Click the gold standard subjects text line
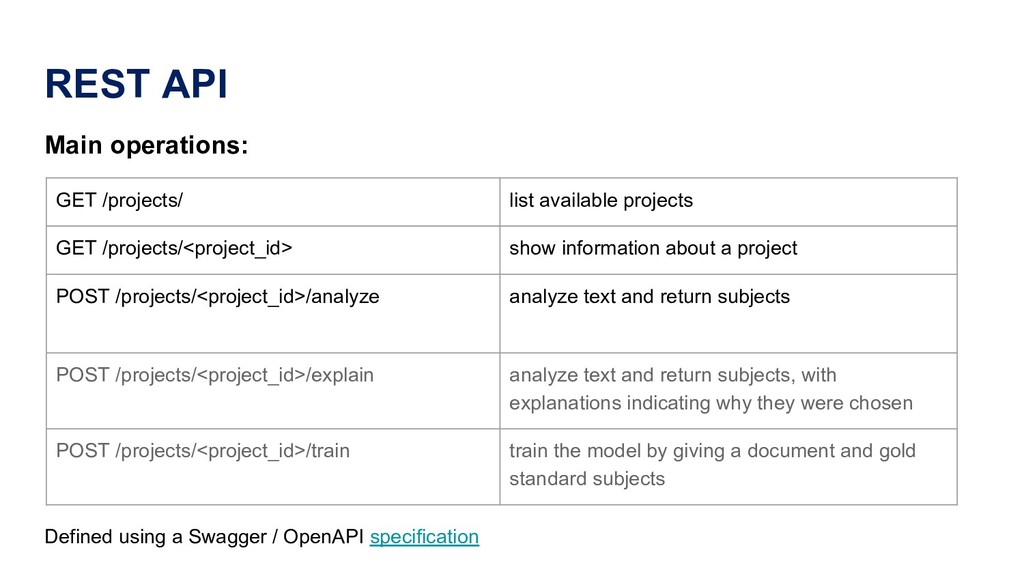The image size is (1024, 576). [x=587, y=479]
